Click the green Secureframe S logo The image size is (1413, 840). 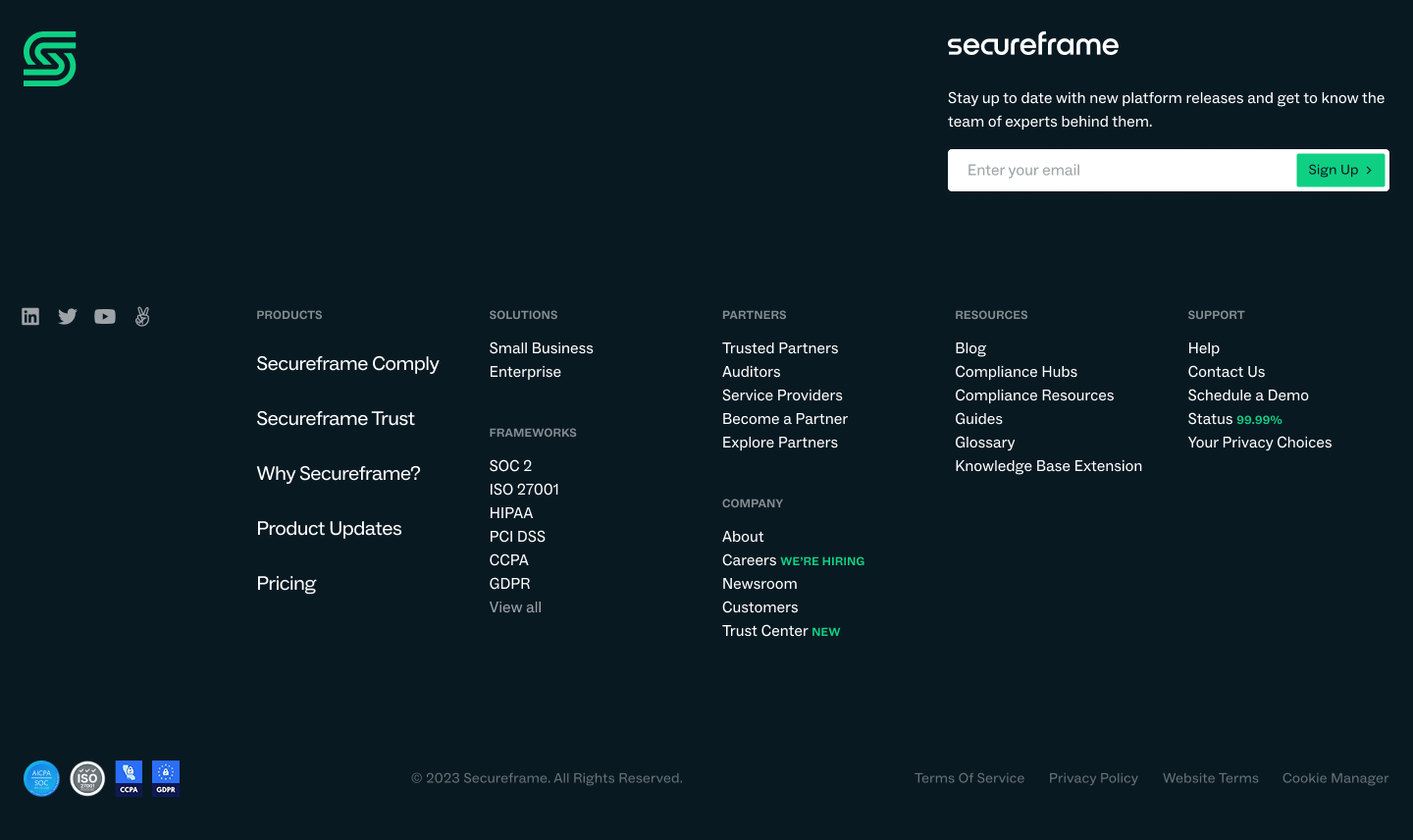pos(50,59)
